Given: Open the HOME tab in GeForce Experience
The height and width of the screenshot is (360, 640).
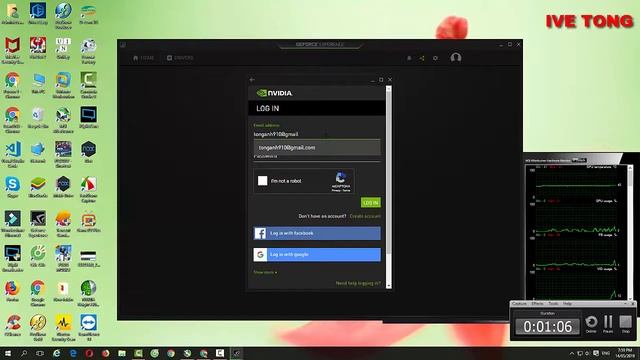Looking at the screenshot, I should point(143,58).
